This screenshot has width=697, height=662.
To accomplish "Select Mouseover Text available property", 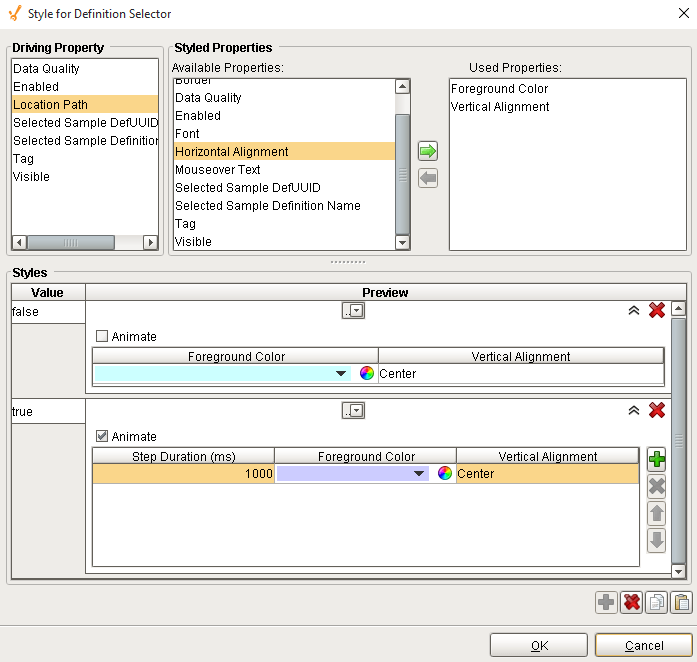I will pyautogui.click(x=284, y=169).
